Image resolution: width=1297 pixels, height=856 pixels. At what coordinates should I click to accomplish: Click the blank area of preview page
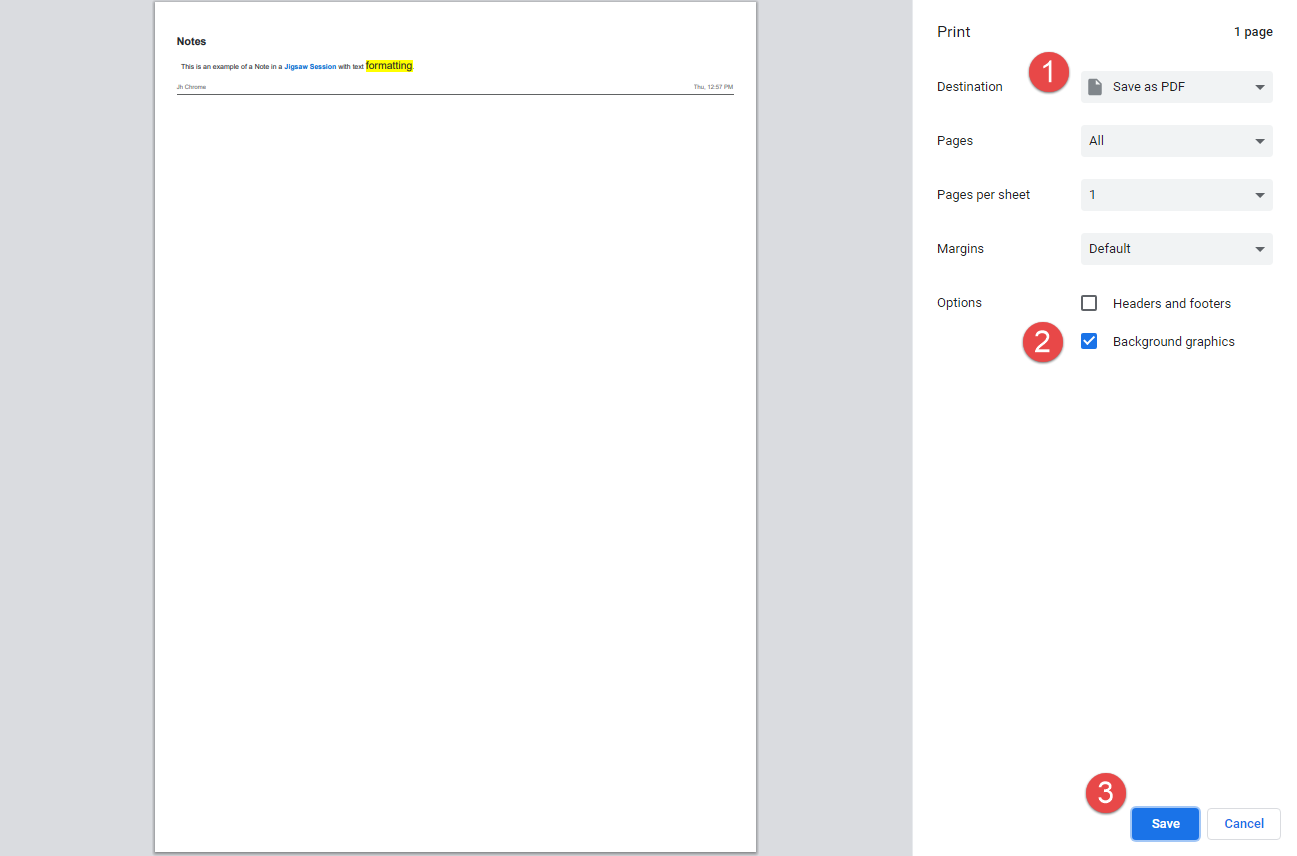tap(455, 450)
